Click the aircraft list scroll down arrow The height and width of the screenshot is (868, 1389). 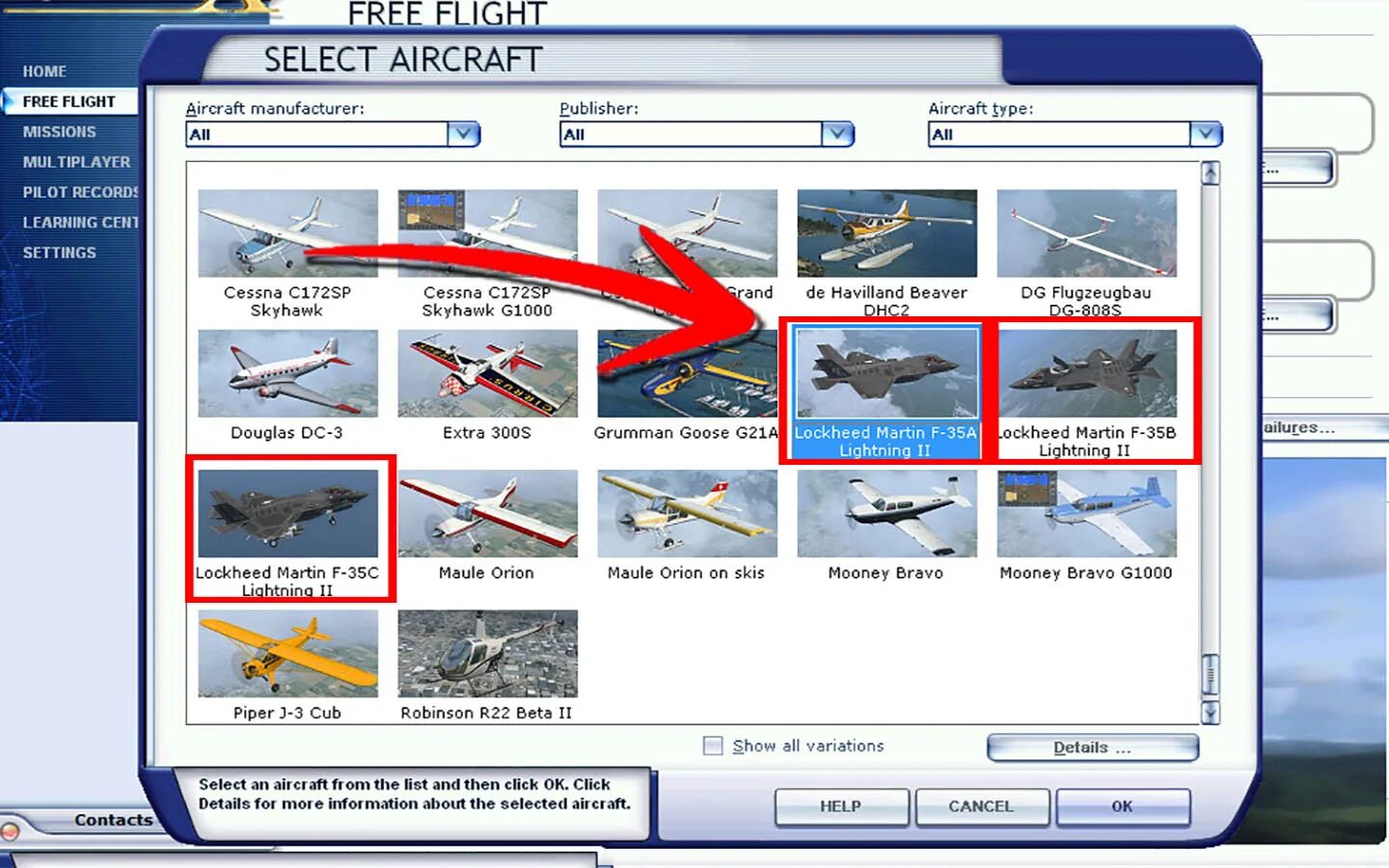[x=1210, y=713]
